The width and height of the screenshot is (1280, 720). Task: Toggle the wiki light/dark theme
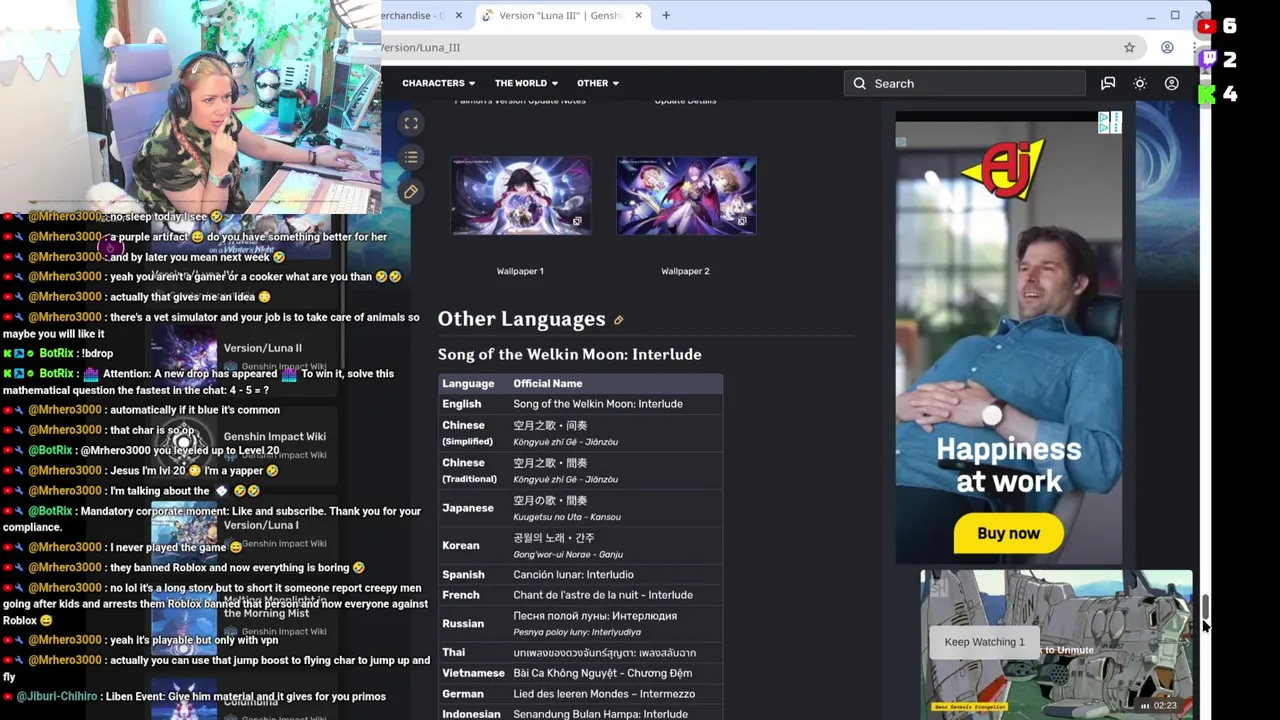tap(1140, 83)
